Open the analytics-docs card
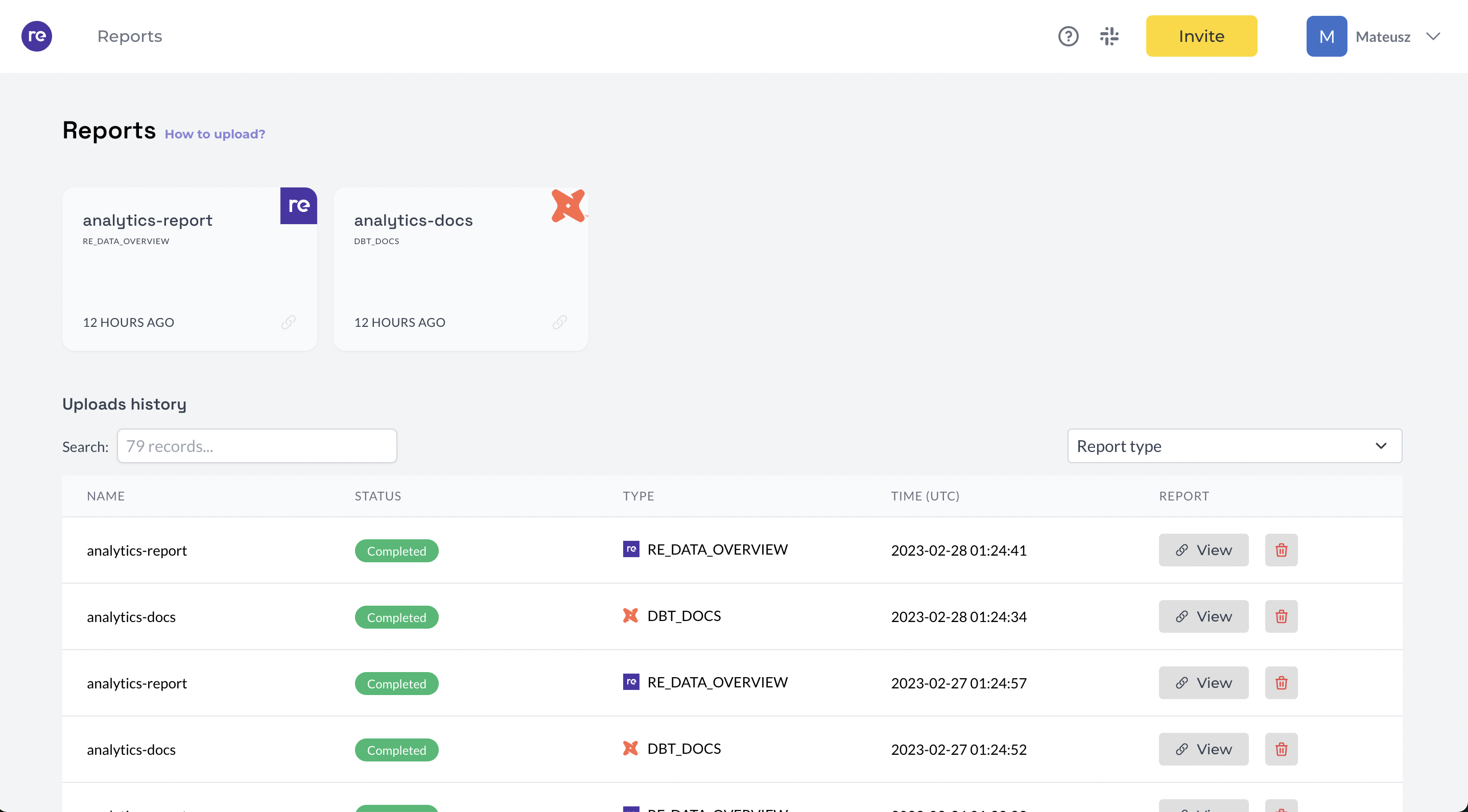Image resolution: width=1468 pixels, height=812 pixels. pos(461,269)
